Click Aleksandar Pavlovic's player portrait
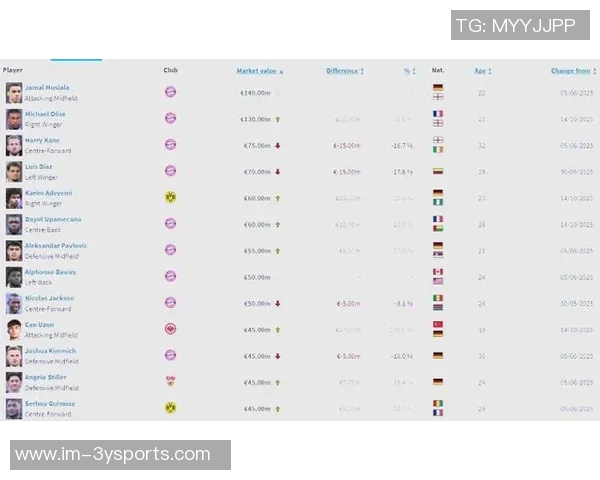The height and width of the screenshot is (480, 600). pos(14,250)
